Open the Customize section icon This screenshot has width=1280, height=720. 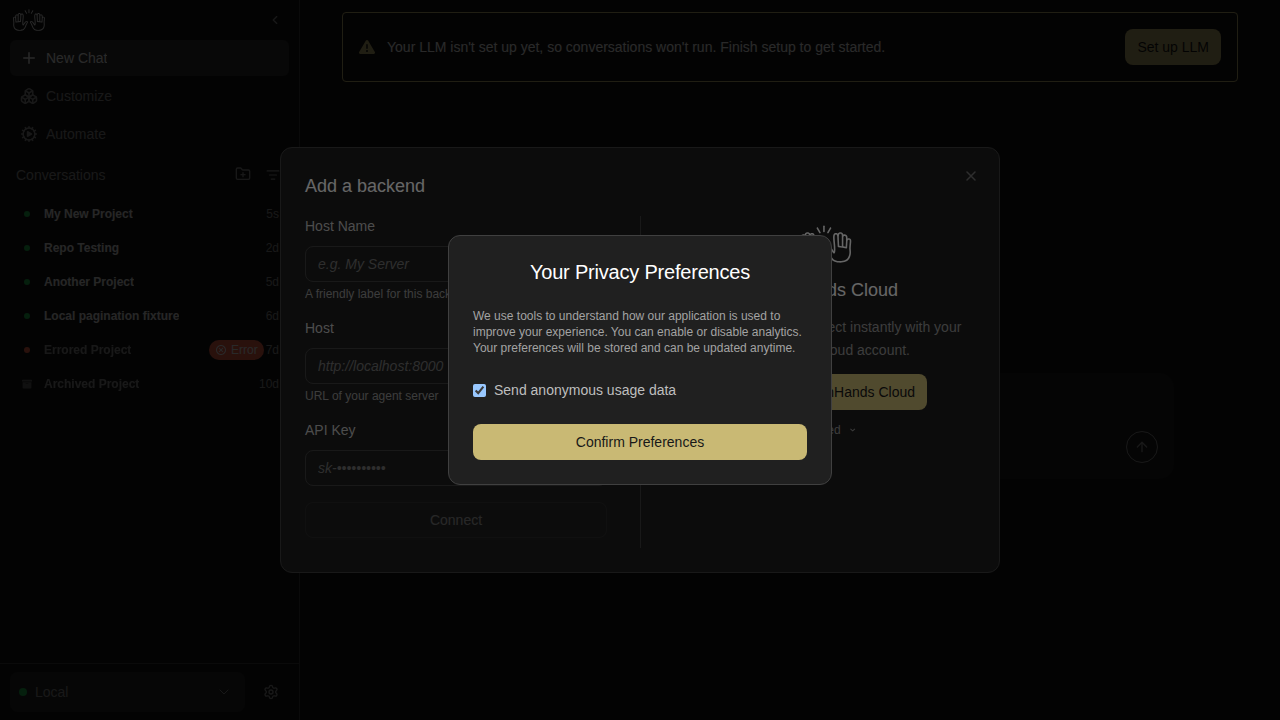click(29, 96)
